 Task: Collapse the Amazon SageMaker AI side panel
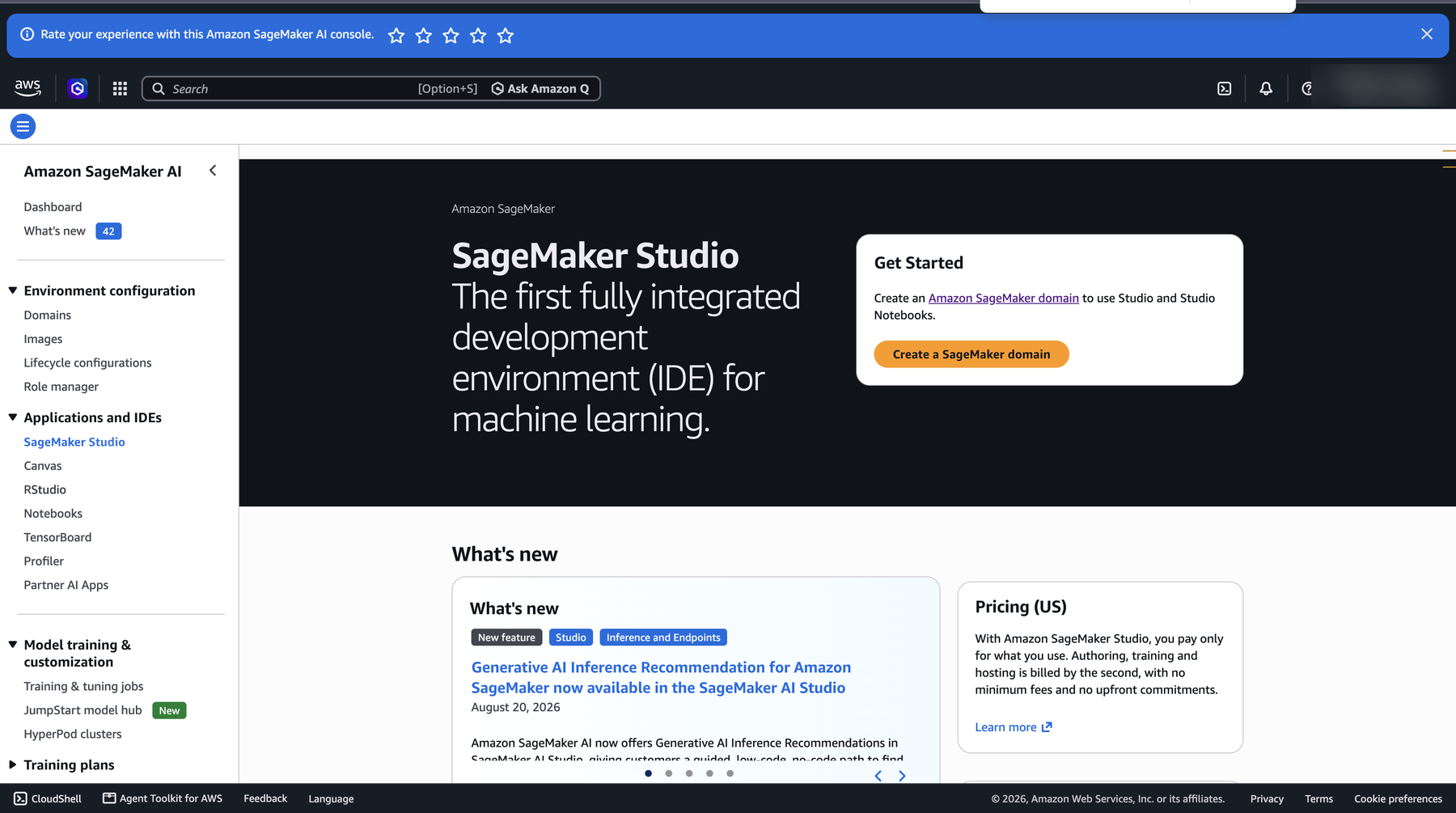click(213, 171)
